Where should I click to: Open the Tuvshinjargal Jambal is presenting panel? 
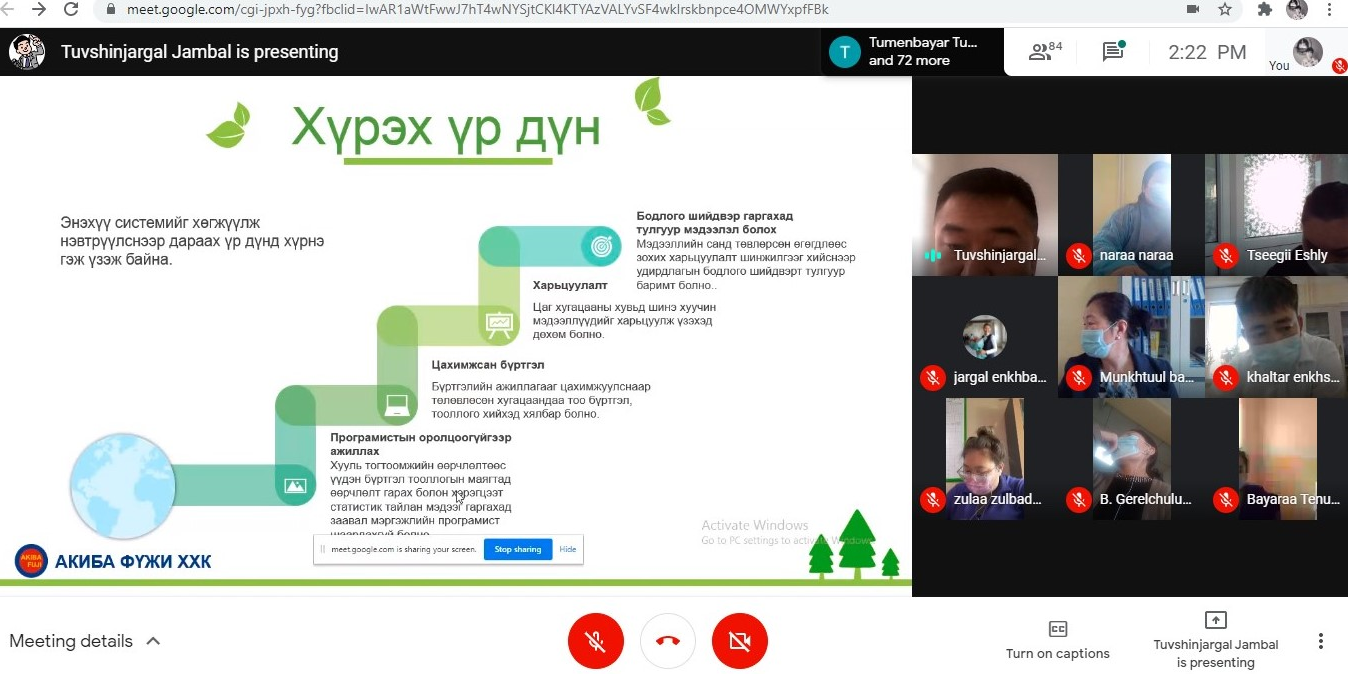1215,641
